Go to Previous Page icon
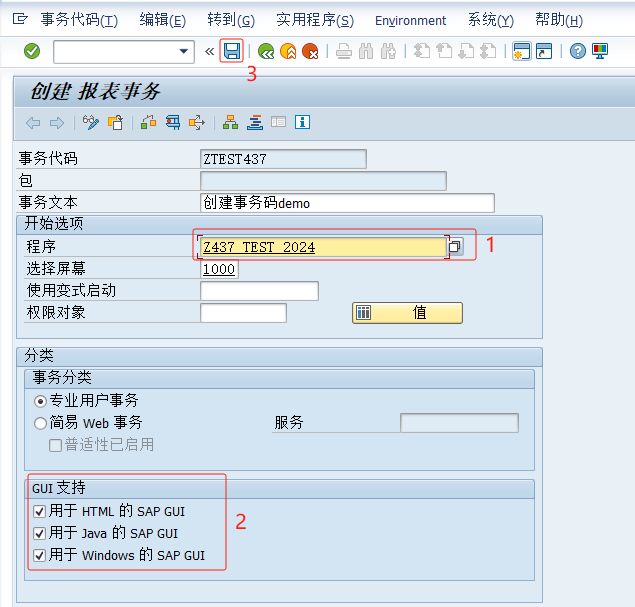This screenshot has width=635, height=607. click(444, 51)
